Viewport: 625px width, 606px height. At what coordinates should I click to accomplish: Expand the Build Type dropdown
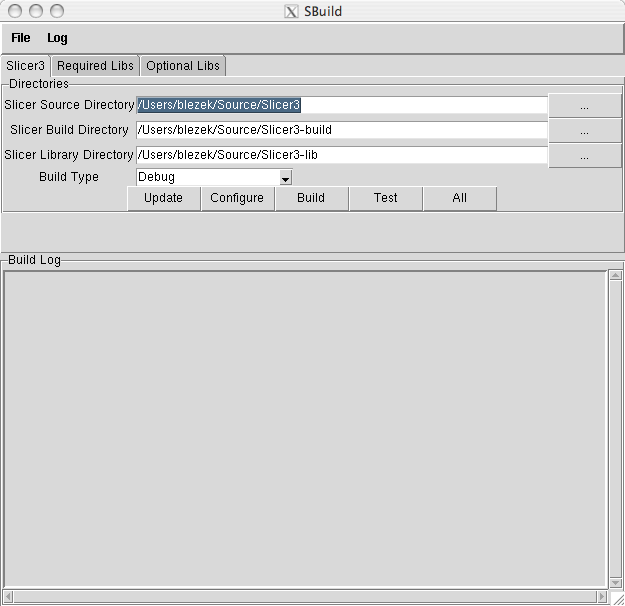(285, 178)
